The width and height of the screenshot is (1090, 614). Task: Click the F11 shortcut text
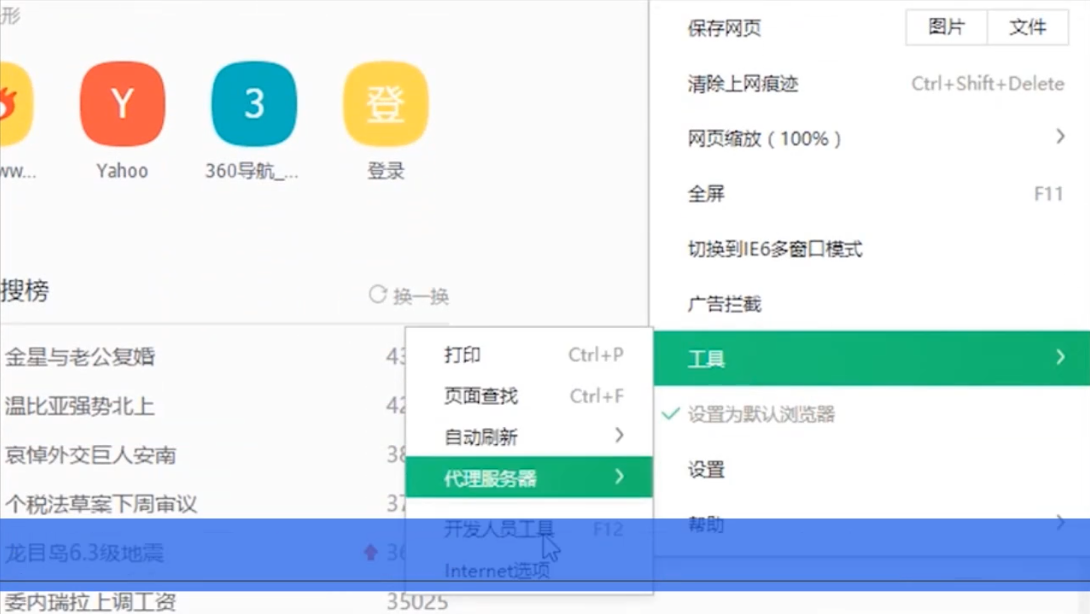[x=1049, y=193]
